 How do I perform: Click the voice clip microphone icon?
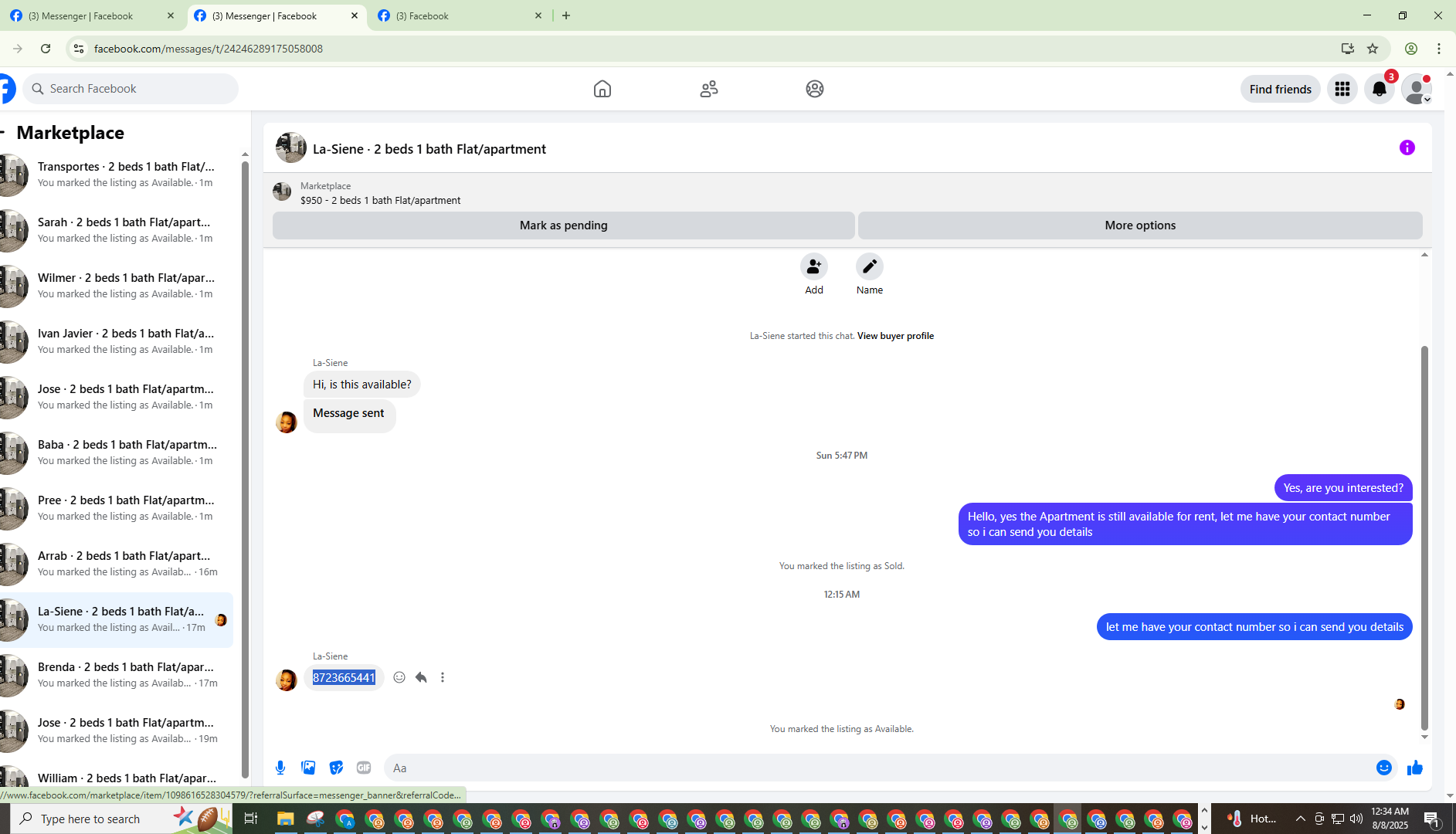pos(280,768)
